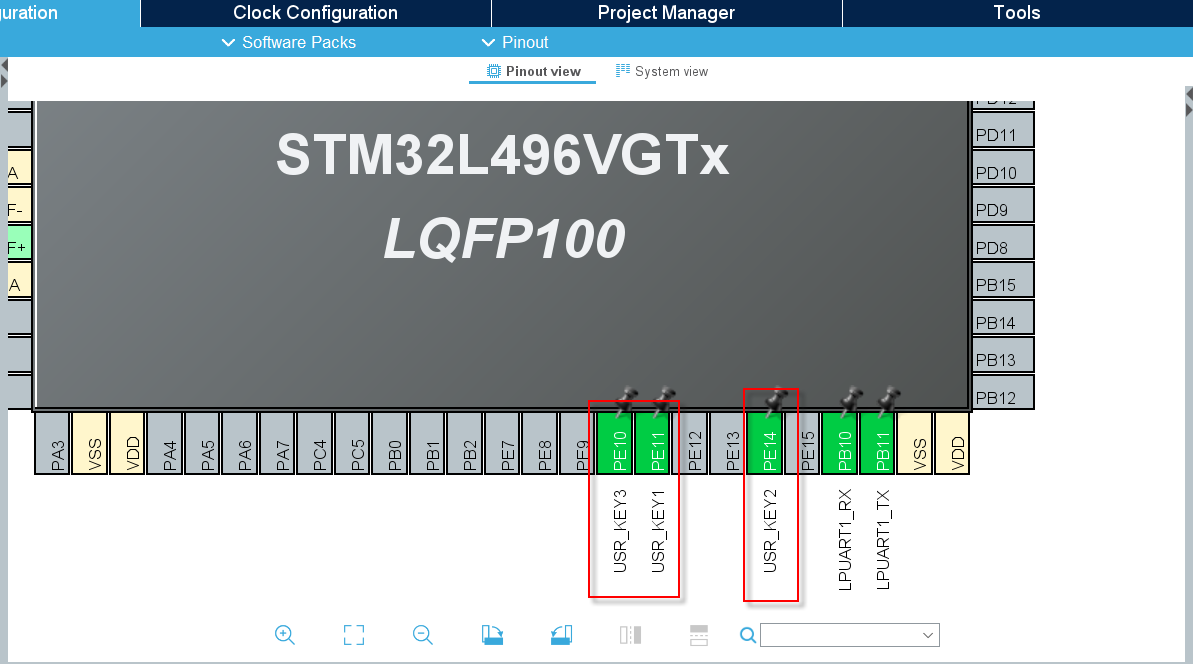Click pin PB14 on right side
1198x668 pixels.
pos(1003,317)
